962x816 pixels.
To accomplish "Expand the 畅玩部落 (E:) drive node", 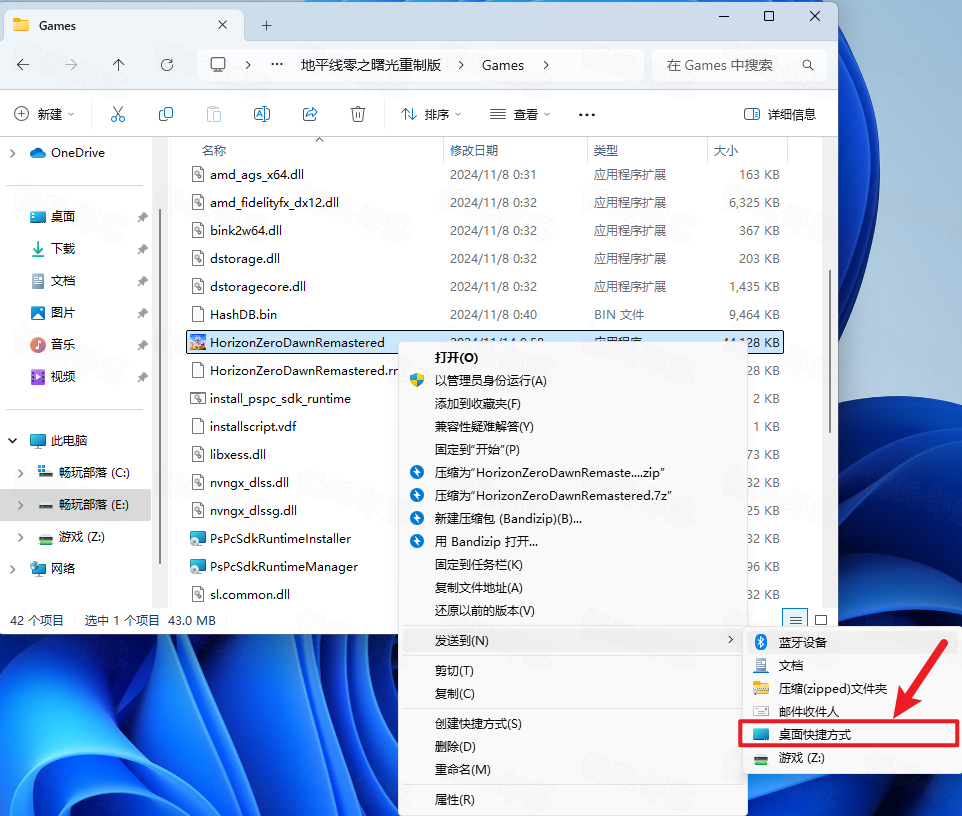I will tap(21, 505).
